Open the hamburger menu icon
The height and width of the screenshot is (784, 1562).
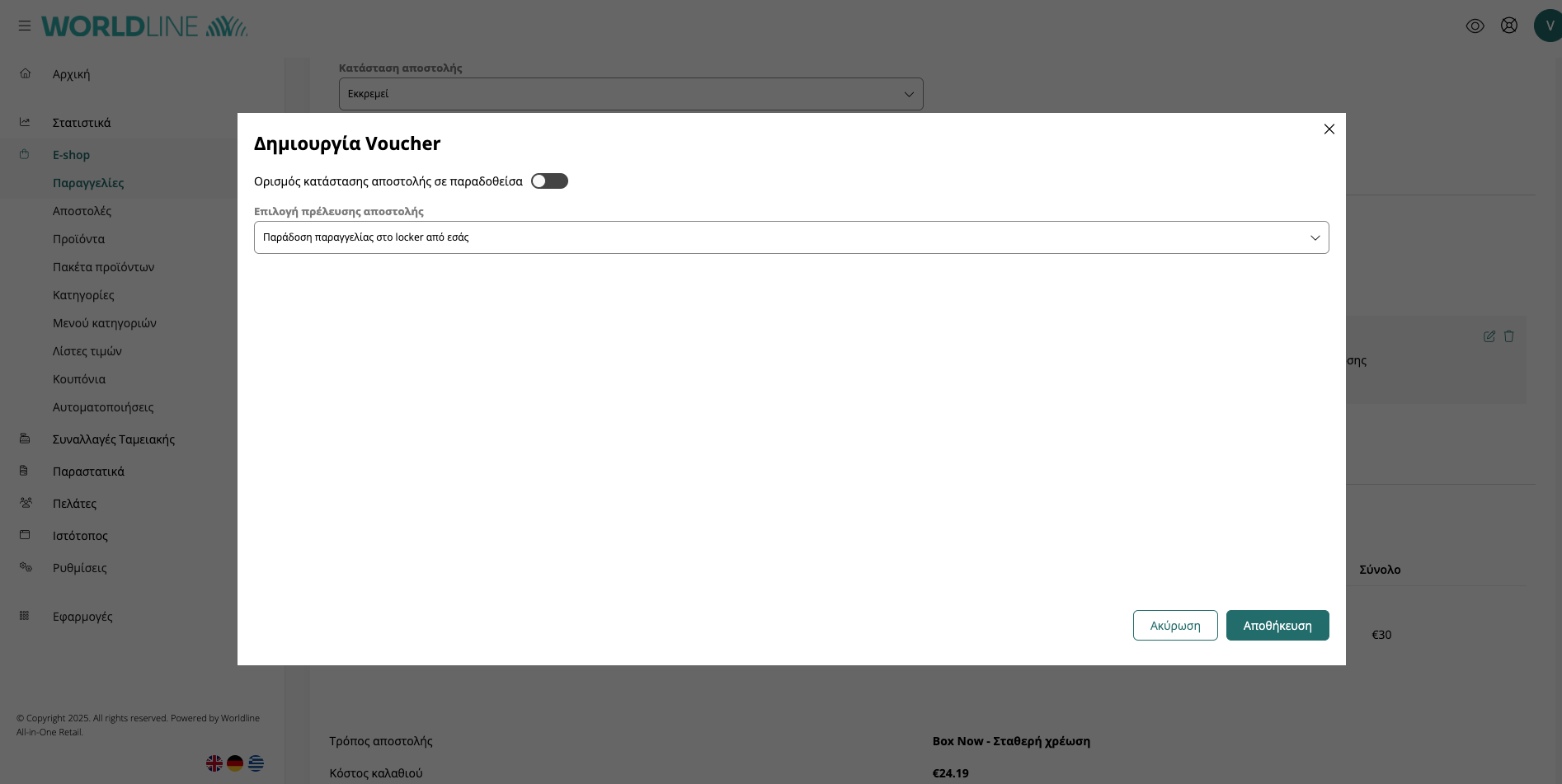25,26
